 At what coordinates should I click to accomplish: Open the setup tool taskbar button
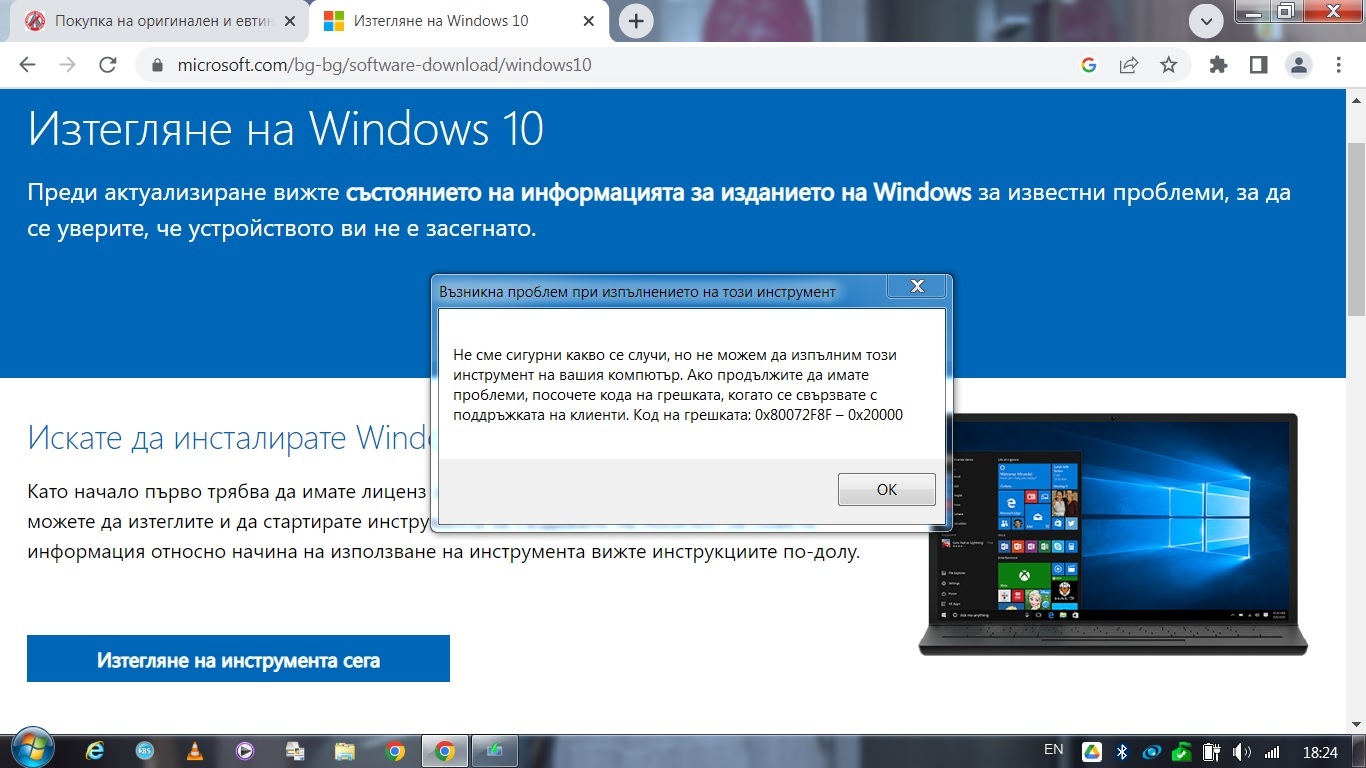(495, 750)
